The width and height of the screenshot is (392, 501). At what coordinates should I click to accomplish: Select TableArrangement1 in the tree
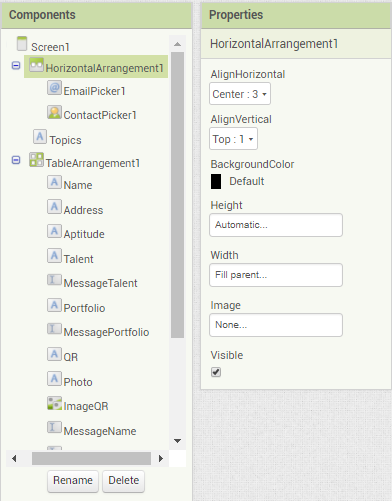point(93,163)
